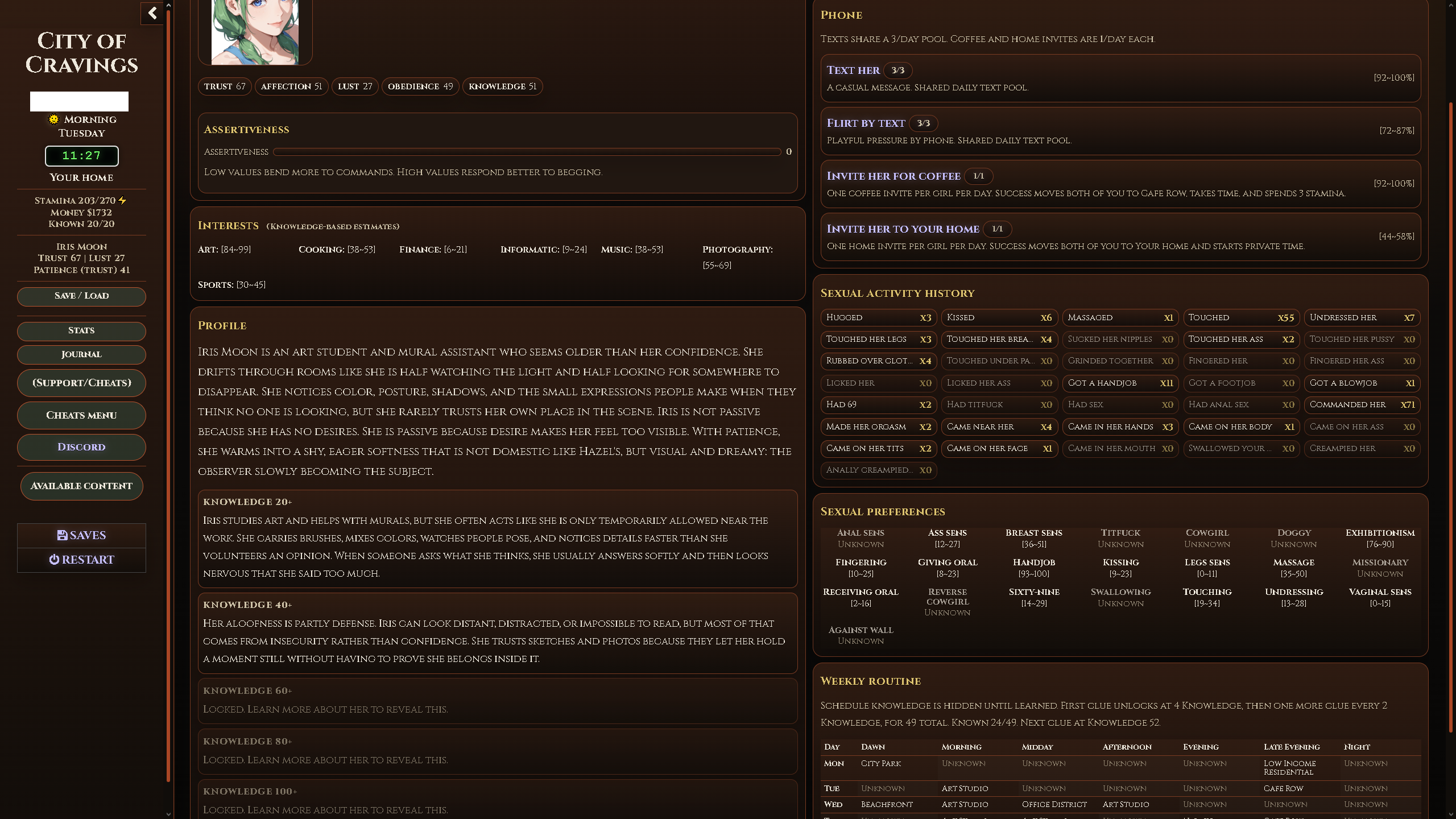Image resolution: width=1456 pixels, height=819 pixels.
Task: Click the Coffee invite 1/1 counter badge
Action: [x=978, y=176]
